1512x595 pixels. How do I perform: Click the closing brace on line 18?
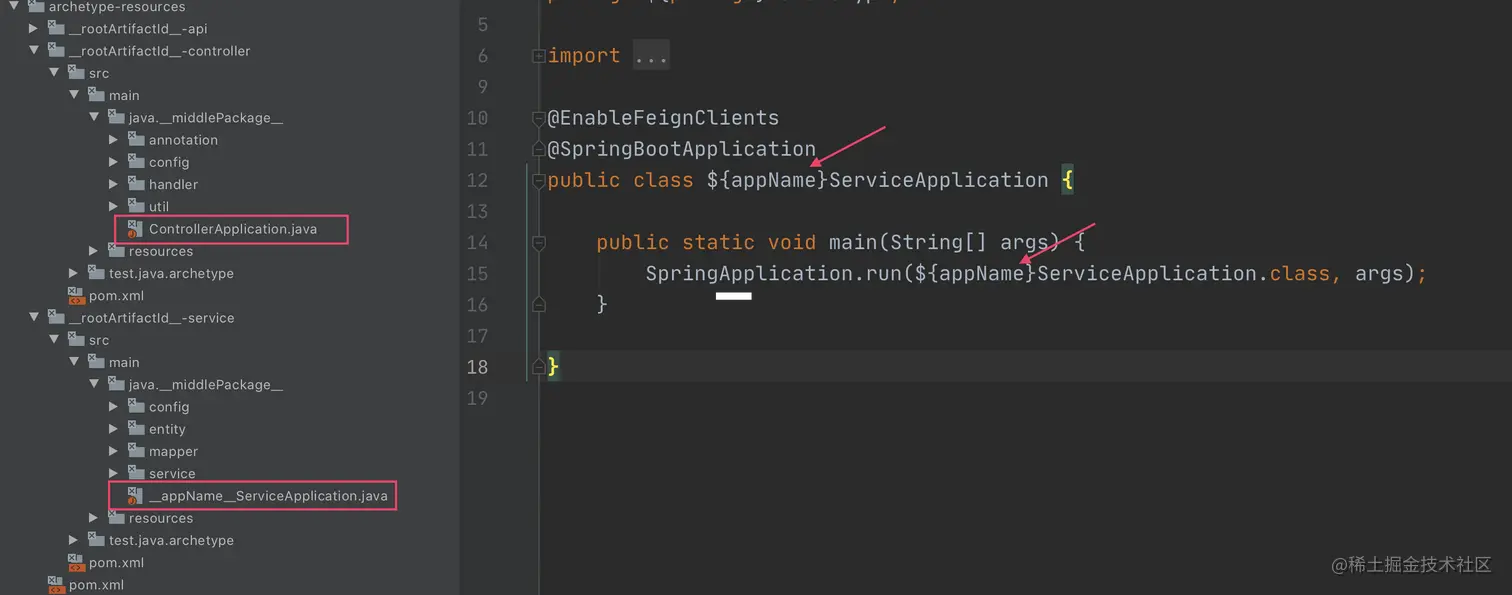coord(553,367)
